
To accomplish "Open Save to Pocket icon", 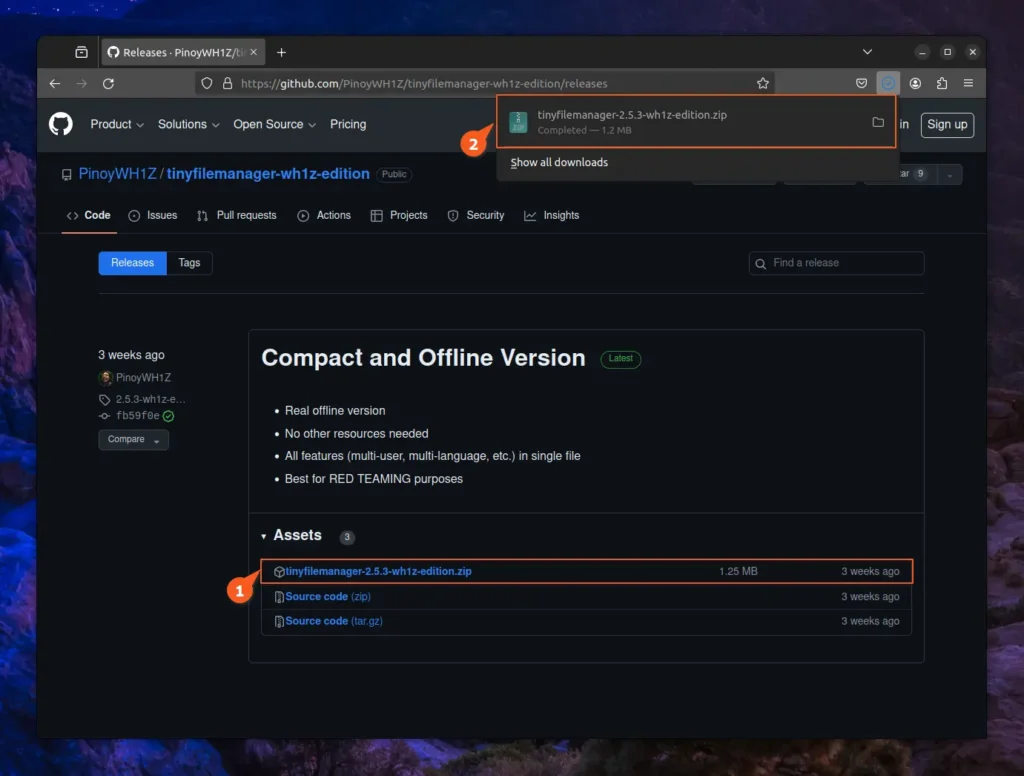I will pyautogui.click(x=861, y=84).
